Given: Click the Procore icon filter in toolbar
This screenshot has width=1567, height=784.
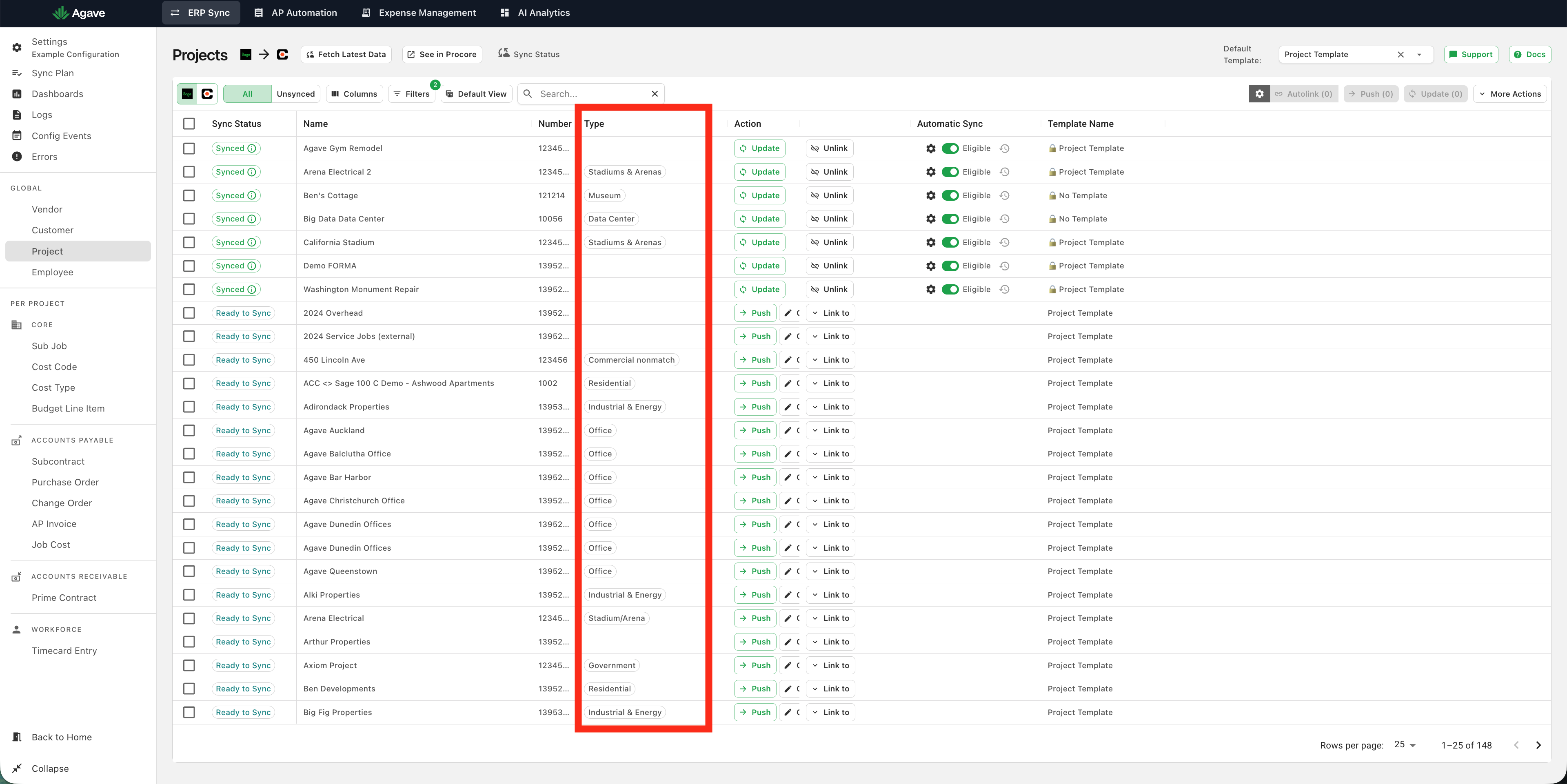Looking at the screenshot, I should 207,94.
